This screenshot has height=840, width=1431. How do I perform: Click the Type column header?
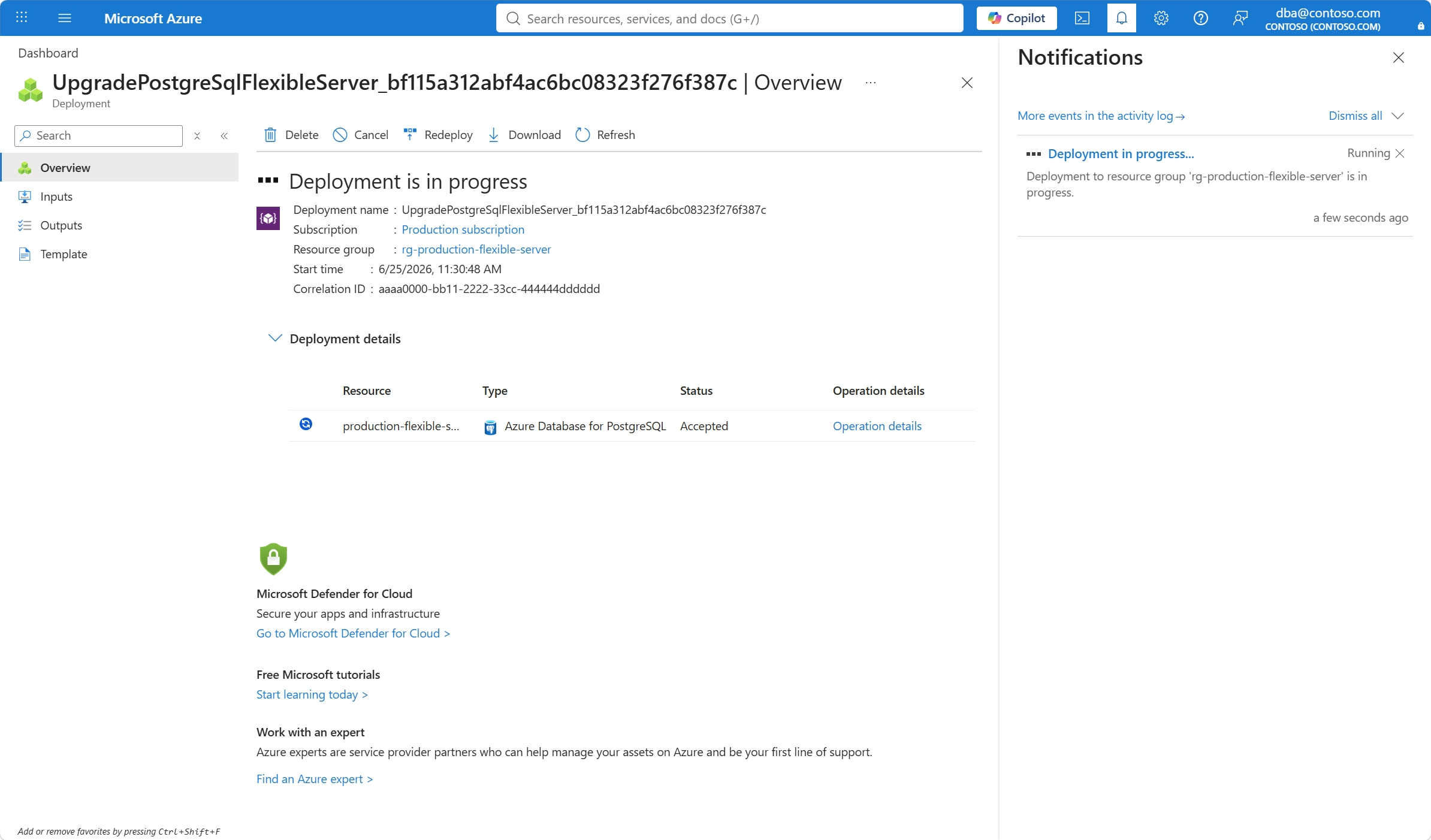coord(495,391)
